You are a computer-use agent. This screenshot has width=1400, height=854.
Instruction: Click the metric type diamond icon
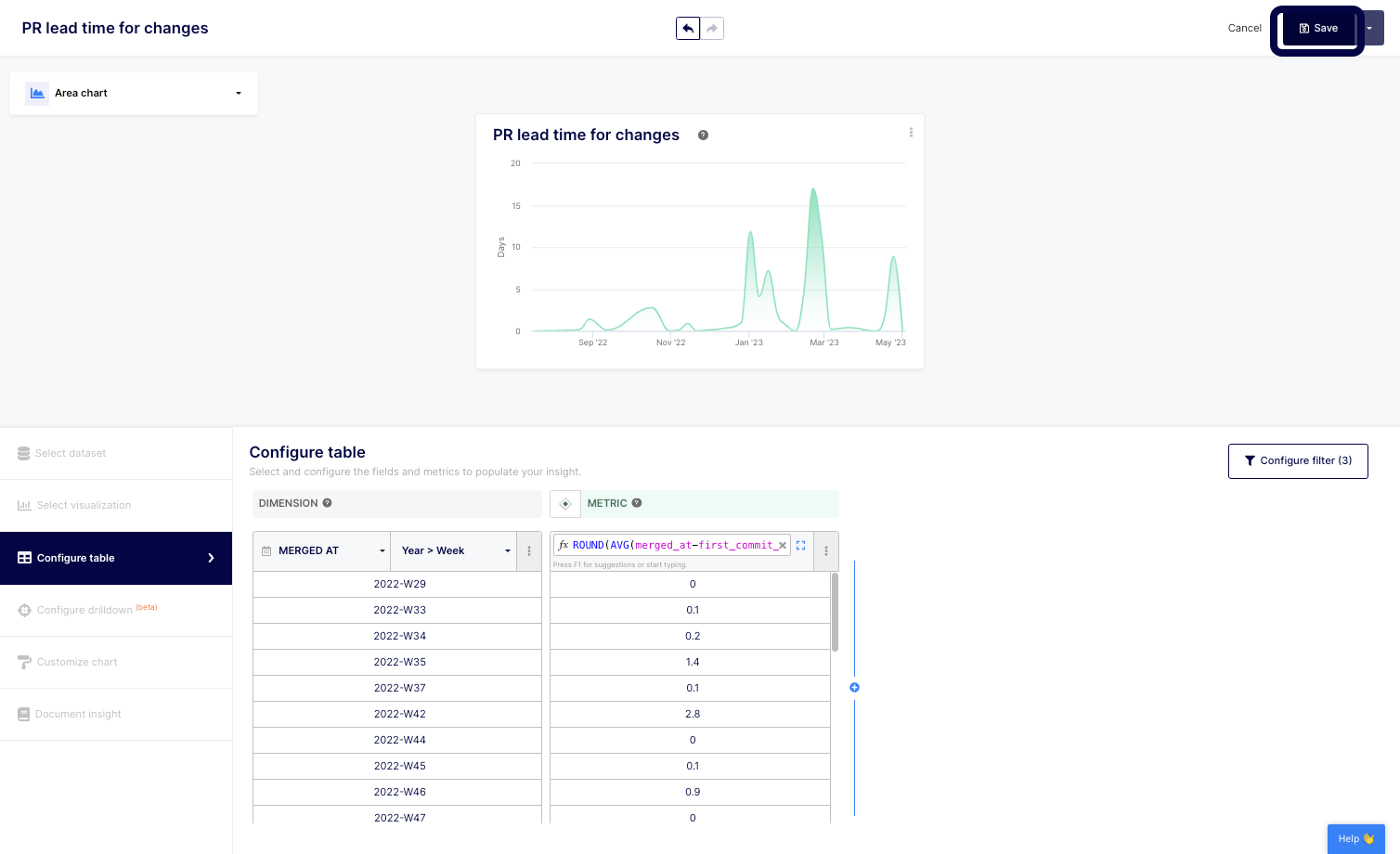(x=565, y=503)
